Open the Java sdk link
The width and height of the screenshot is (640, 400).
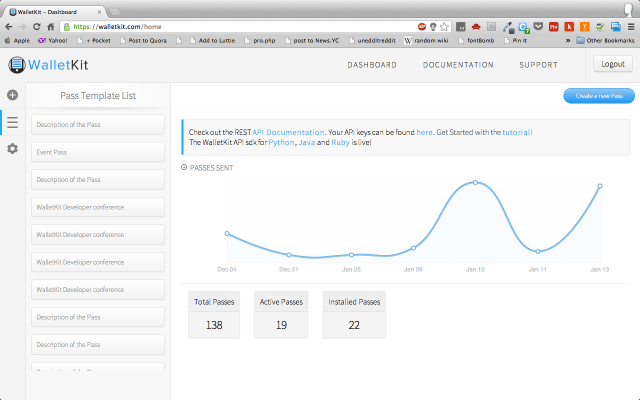pos(307,142)
